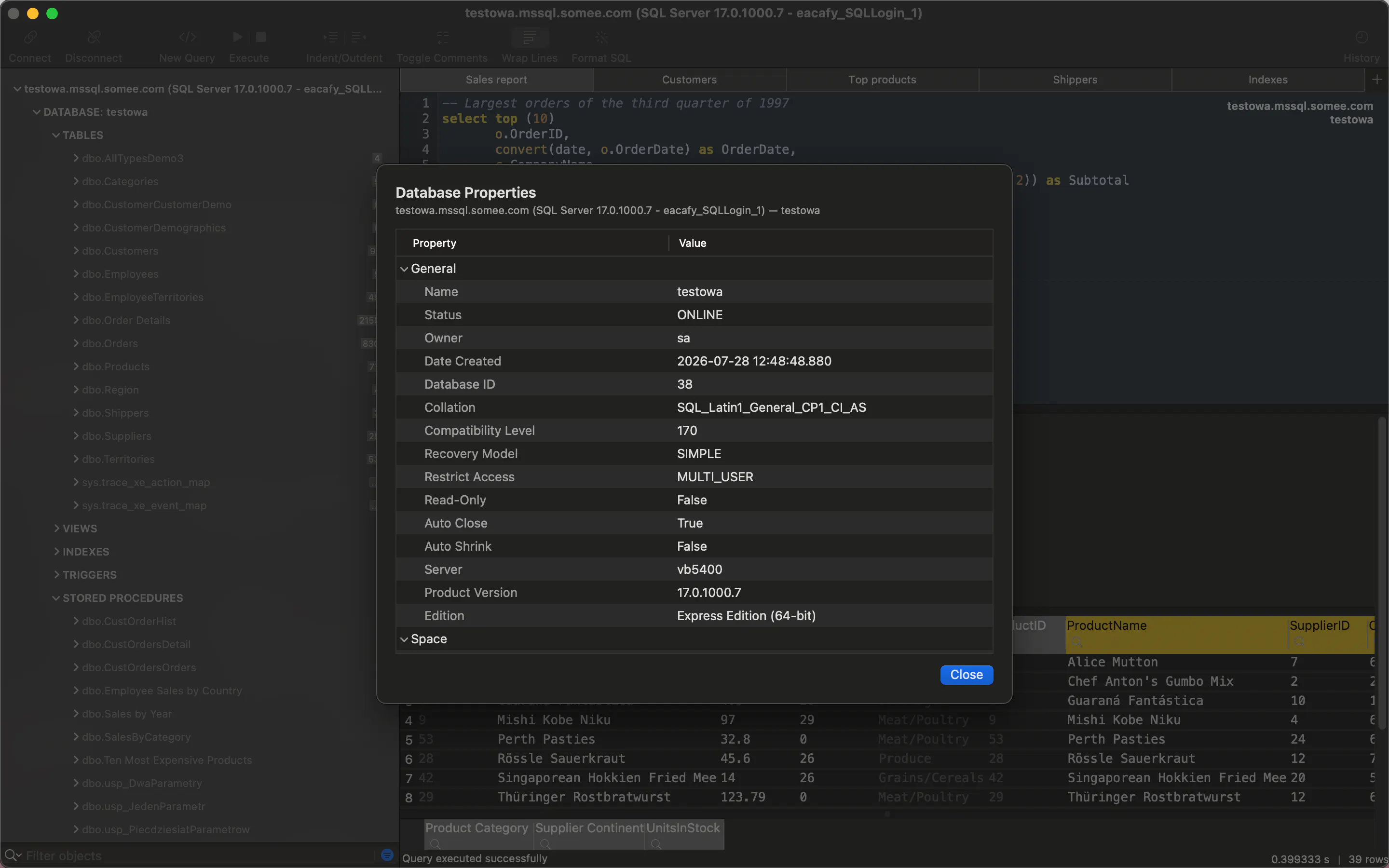Switch to the Customers tab

[x=689, y=80]
